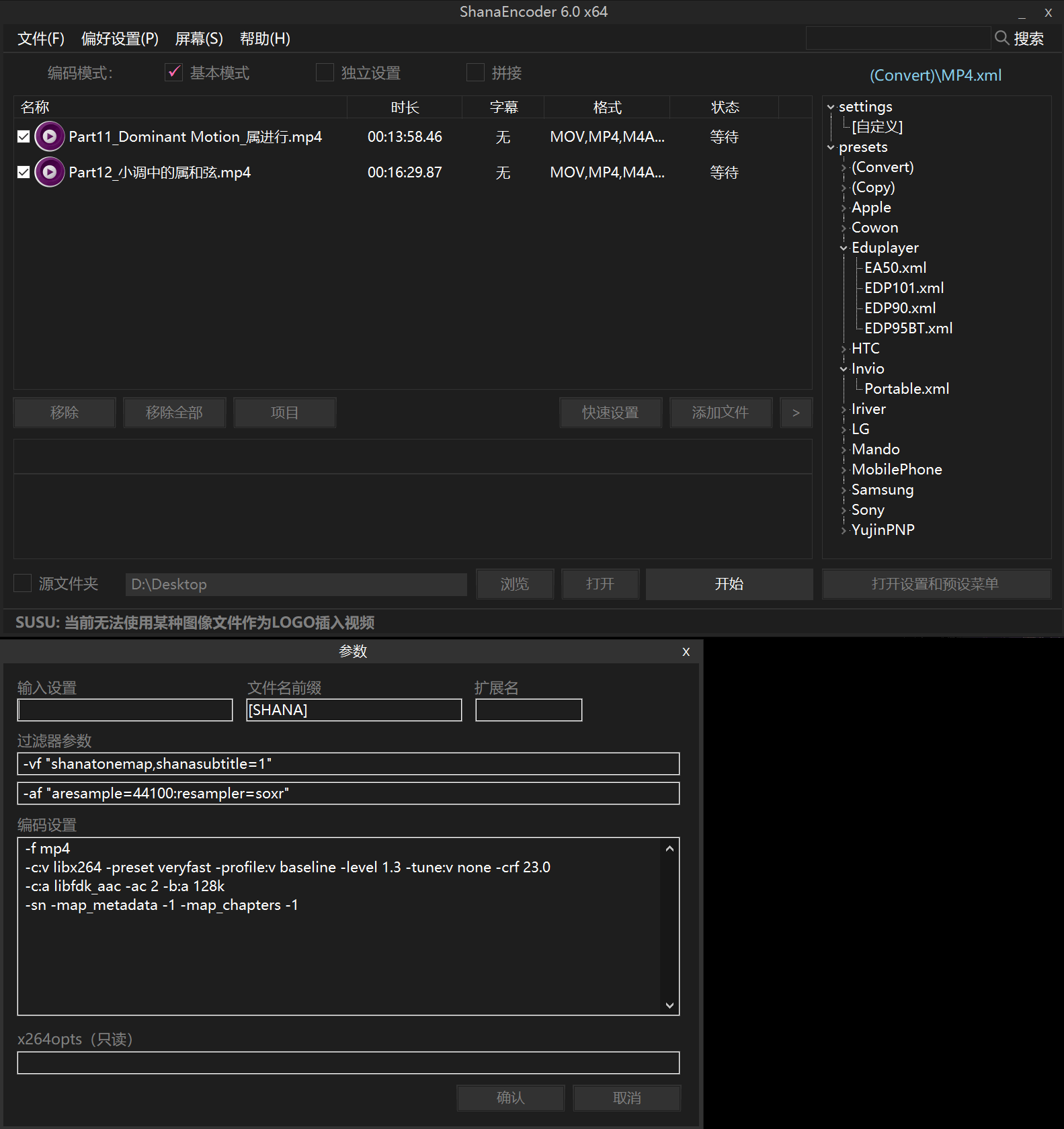
Task: Uncheck the Part11_Dominant Motion file checkbox
Action: (24, 136)
